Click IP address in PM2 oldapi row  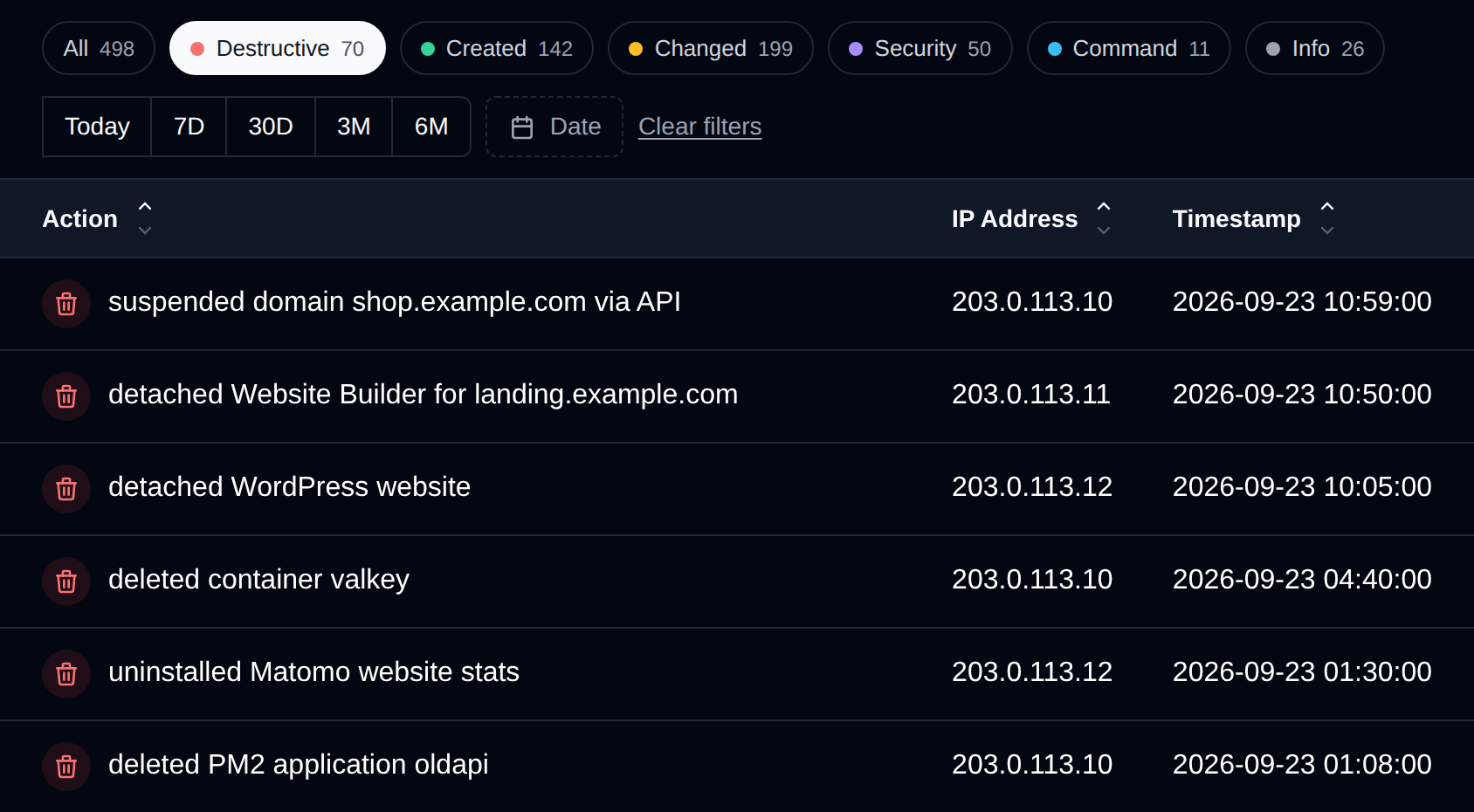click(1032, 765)
